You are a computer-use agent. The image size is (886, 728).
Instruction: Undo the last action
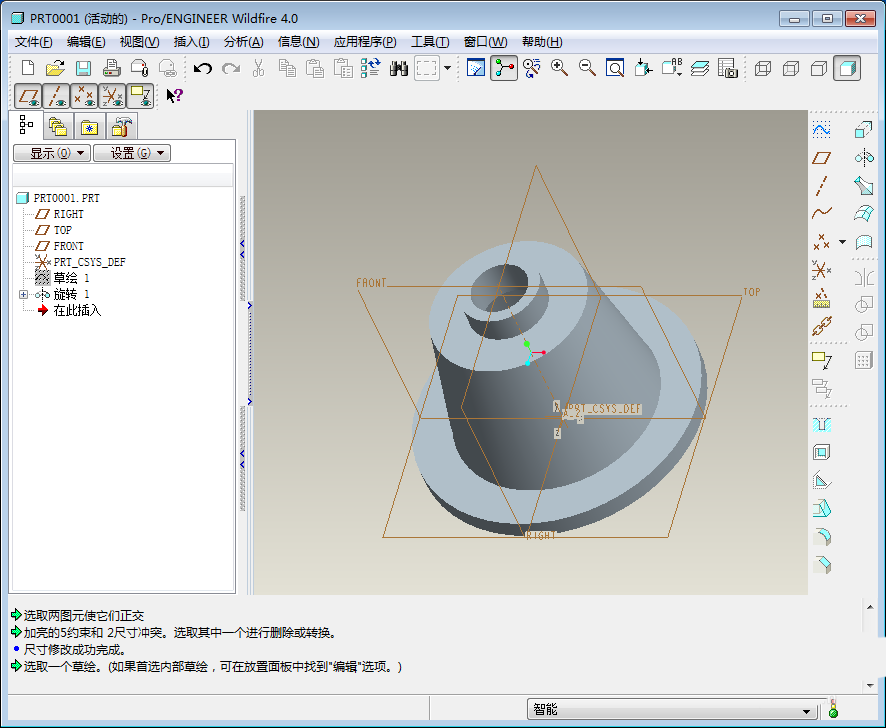[202, 68]
